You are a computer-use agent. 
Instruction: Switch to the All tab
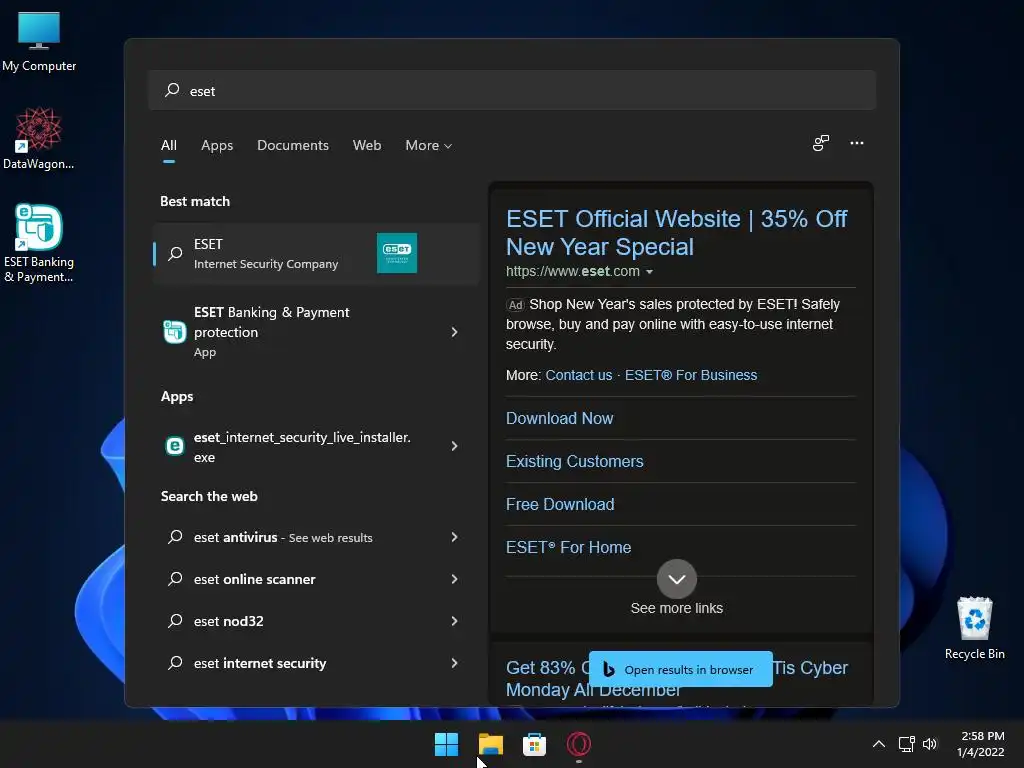pos(168,145)
